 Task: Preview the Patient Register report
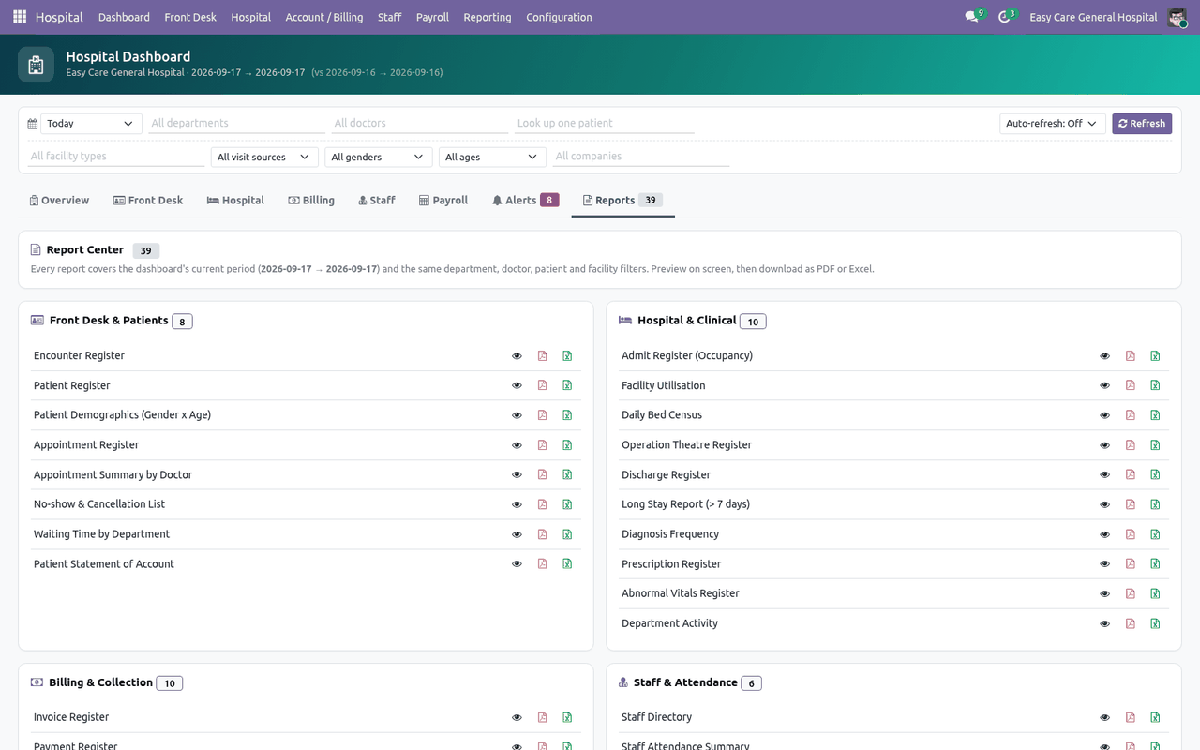517,386
